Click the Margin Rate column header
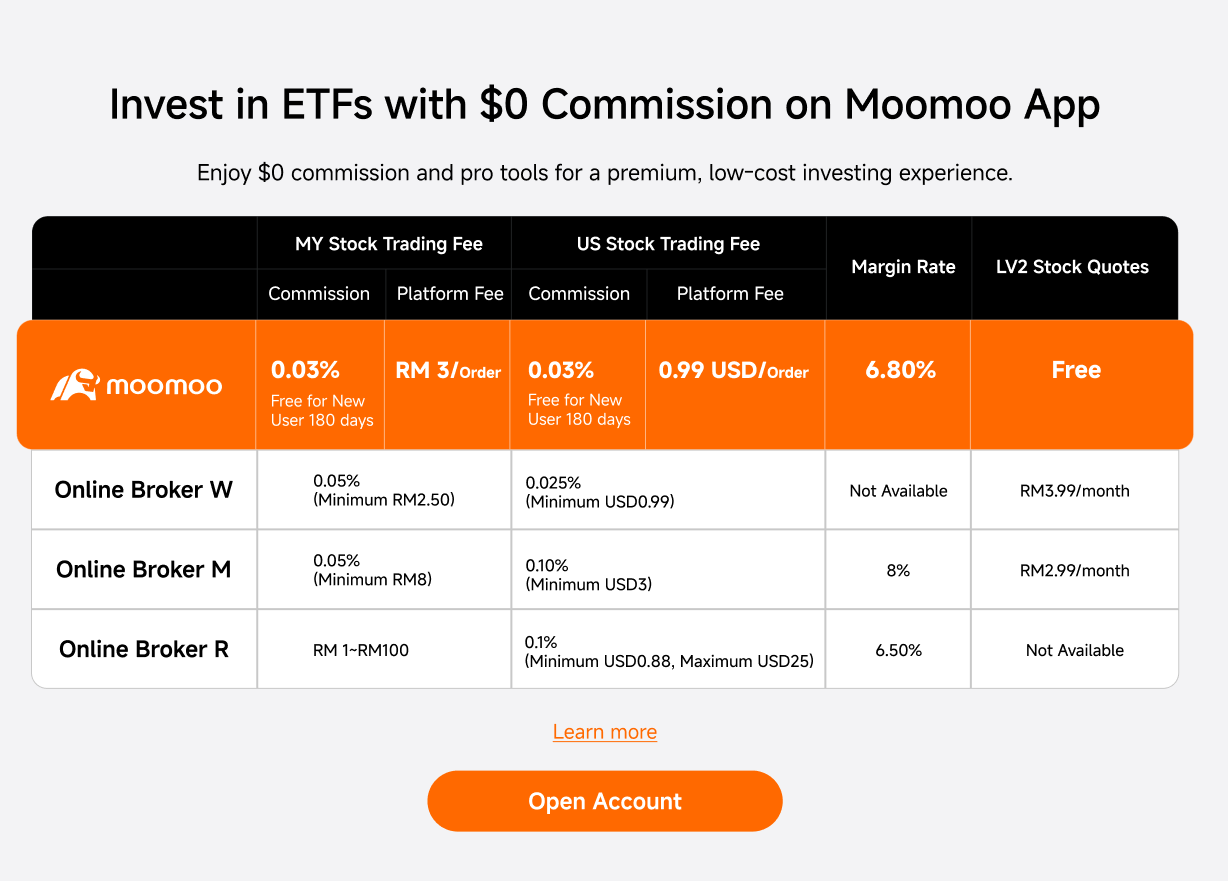The height and width of the screenshot is (881, 1228). tap(903, 267)
